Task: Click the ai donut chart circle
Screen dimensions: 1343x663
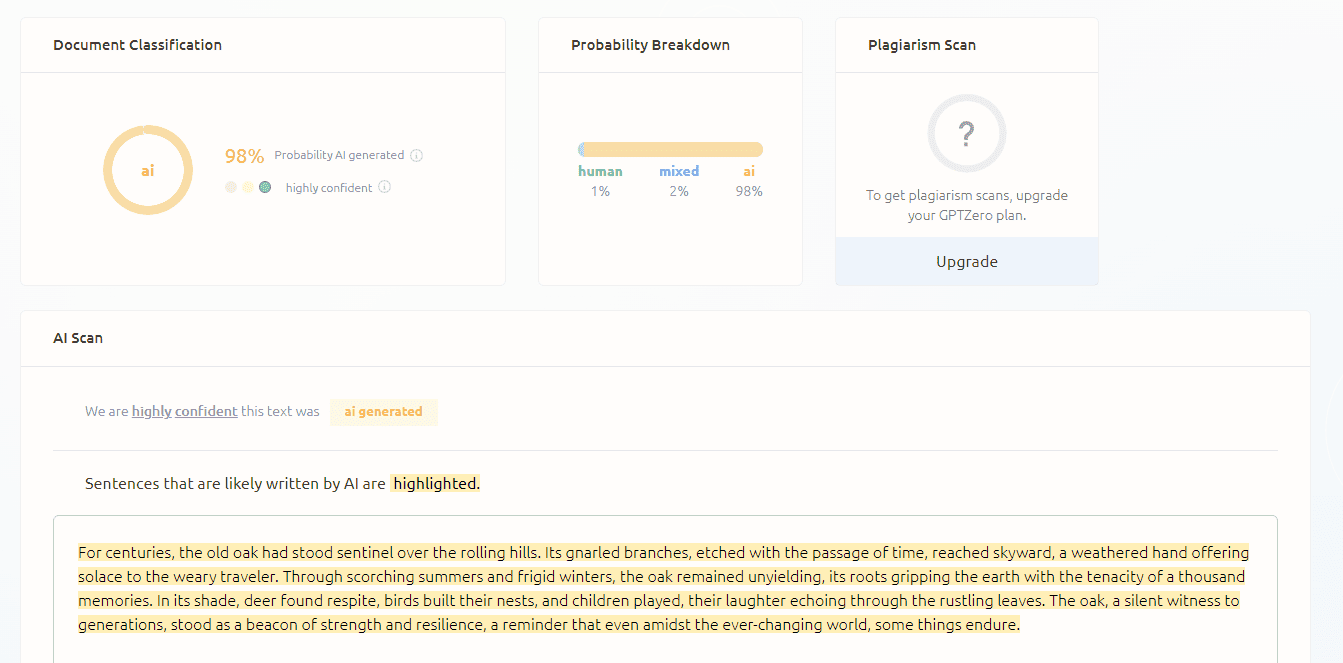Action: coord(147,170)
